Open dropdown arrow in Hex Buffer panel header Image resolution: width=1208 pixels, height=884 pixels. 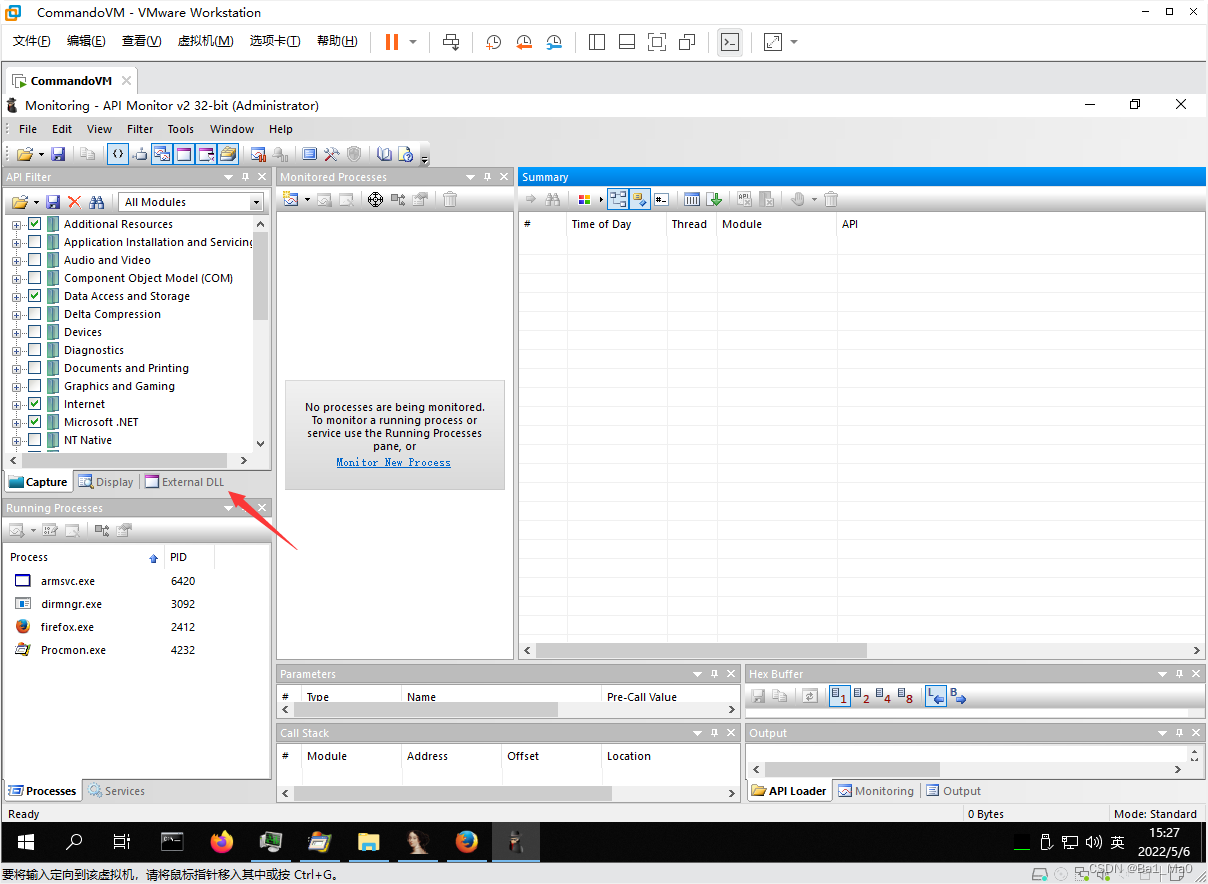pyautogui.click(x=1162, y=674)
